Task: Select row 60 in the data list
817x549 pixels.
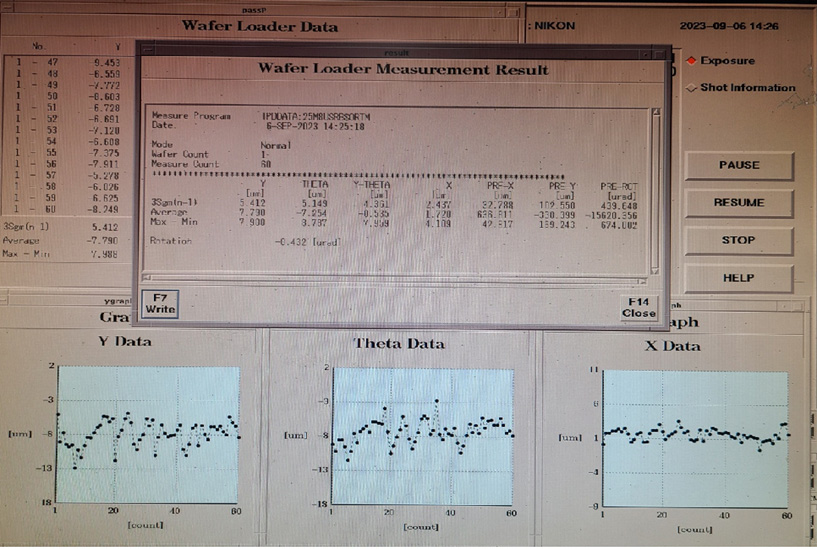Action: (x=70, y=210)
